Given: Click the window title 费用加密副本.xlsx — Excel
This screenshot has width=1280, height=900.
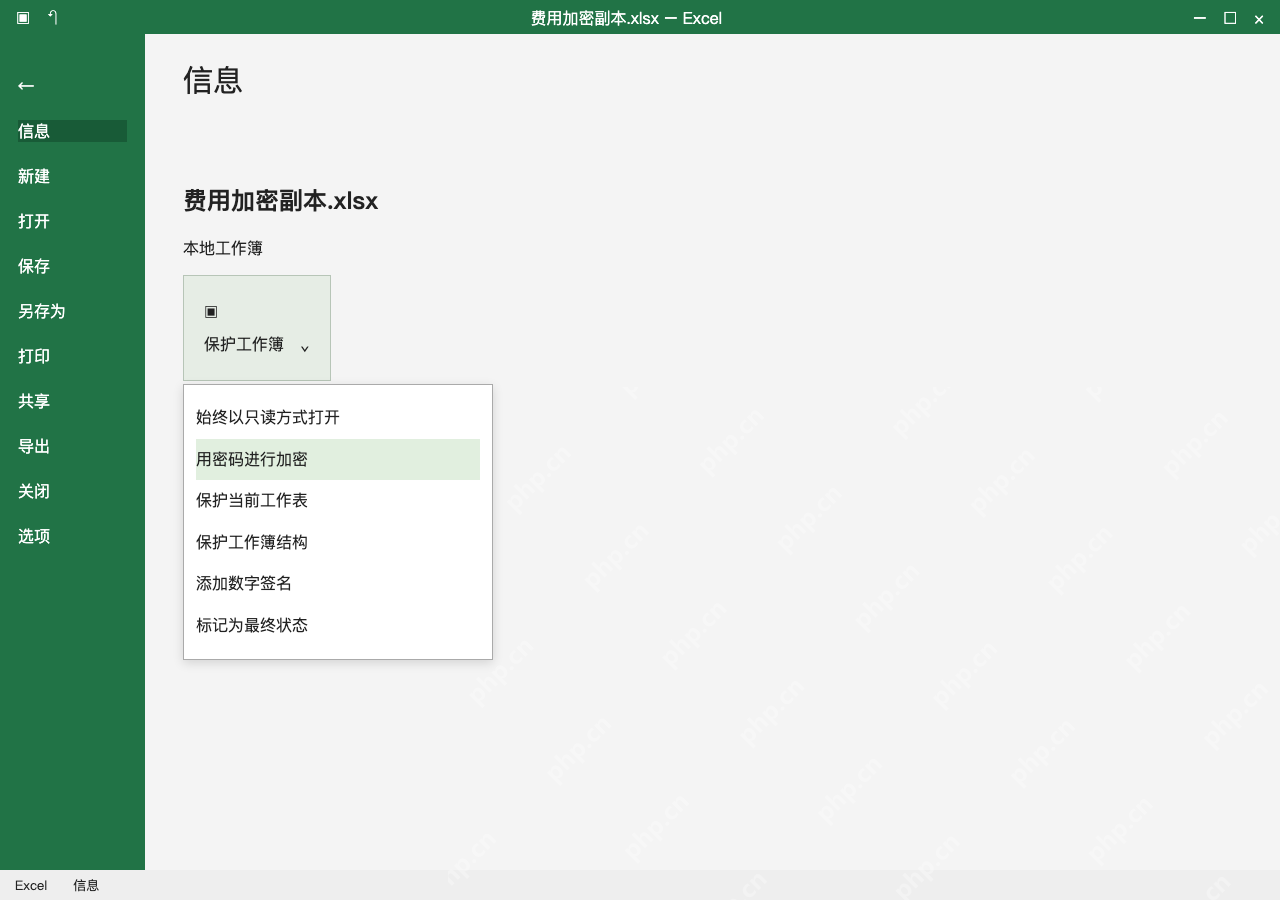Looking at the screenshot, I should 626,18.
